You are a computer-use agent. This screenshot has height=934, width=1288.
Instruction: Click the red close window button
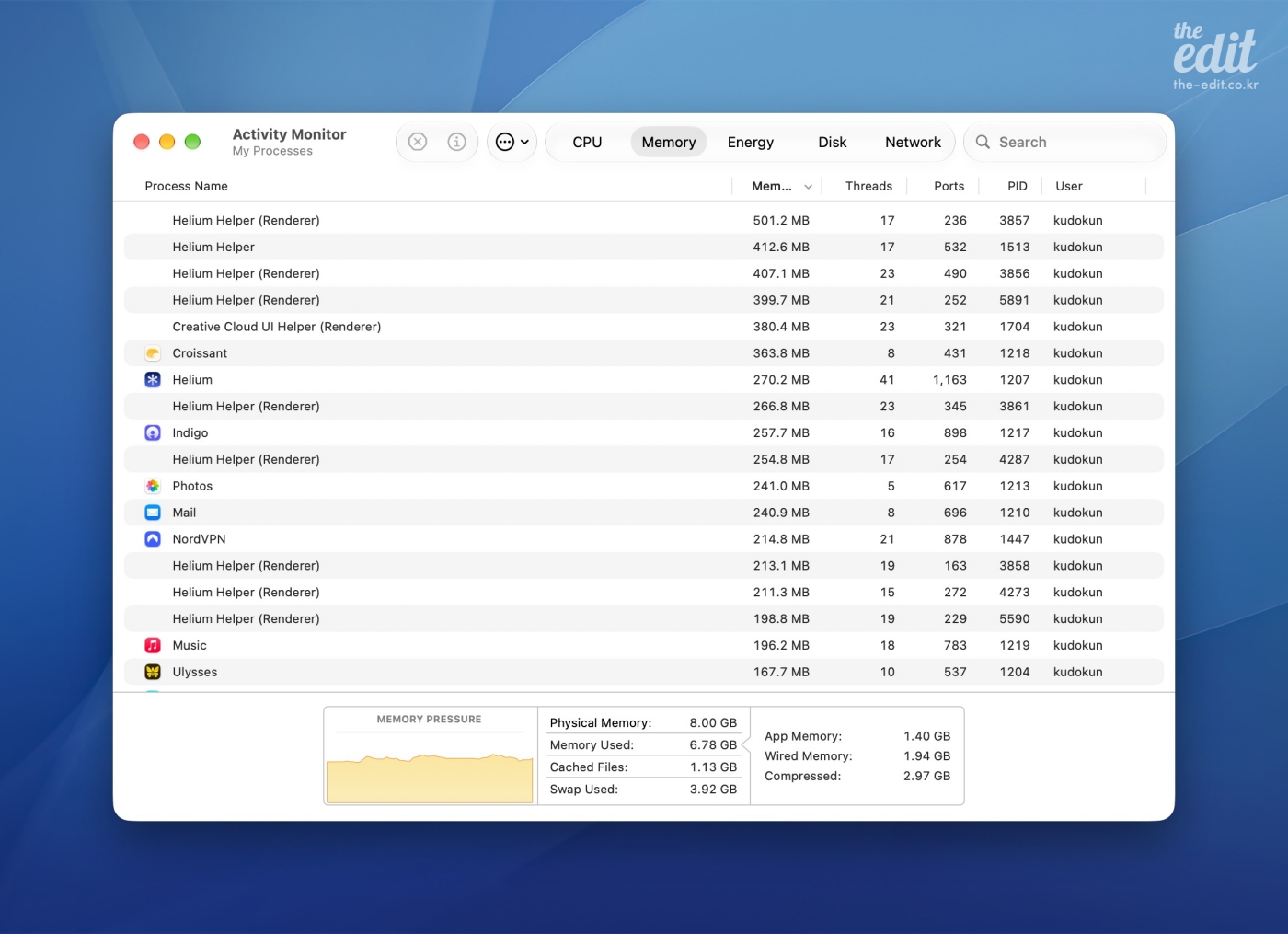tap(142, 142)
